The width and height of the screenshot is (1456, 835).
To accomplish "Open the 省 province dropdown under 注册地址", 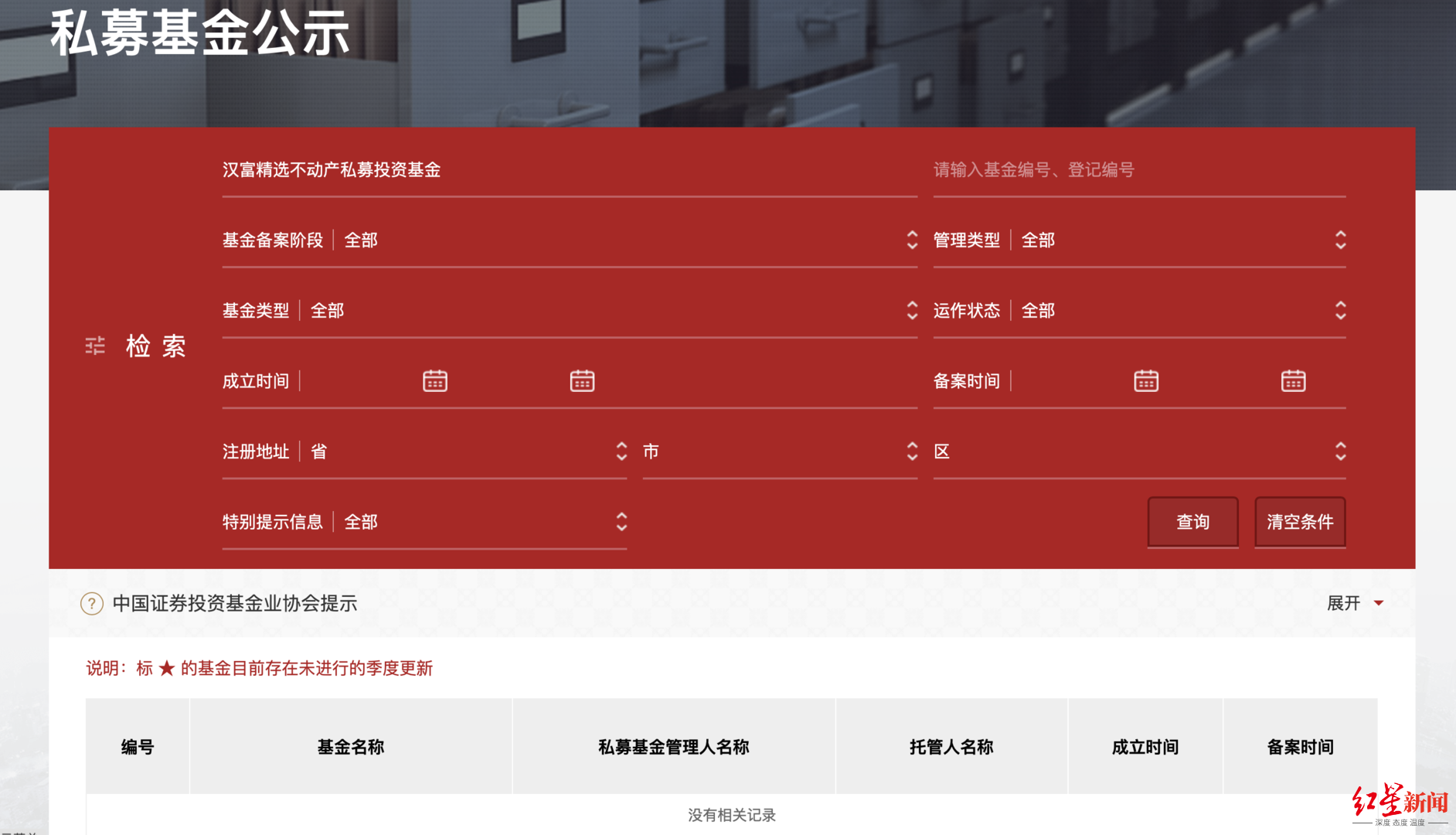I will tap(622, 452).
